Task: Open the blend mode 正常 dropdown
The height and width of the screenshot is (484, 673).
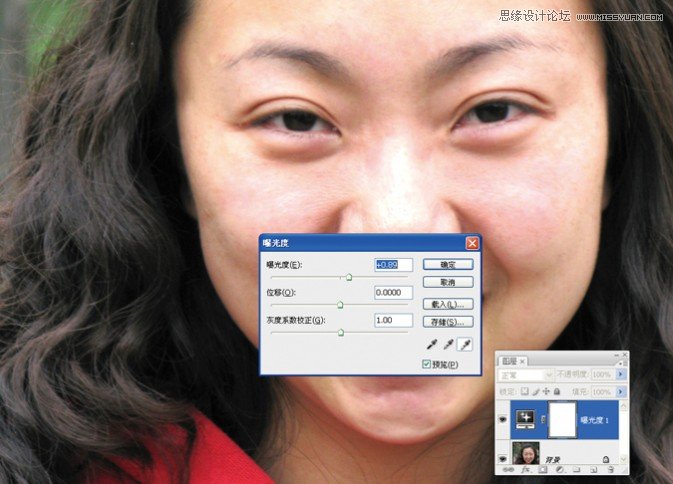Action: pyautogui.click(x=525, y=375)
